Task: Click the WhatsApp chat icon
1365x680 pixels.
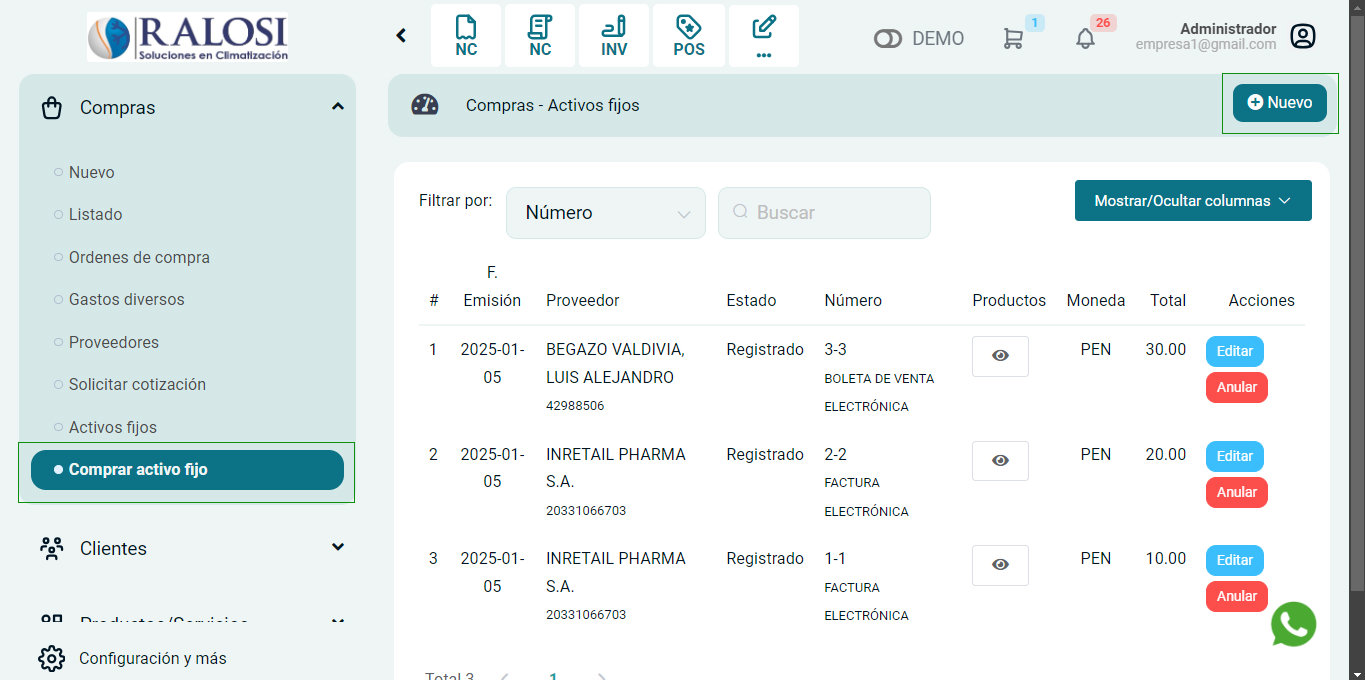Action: 1293,624
